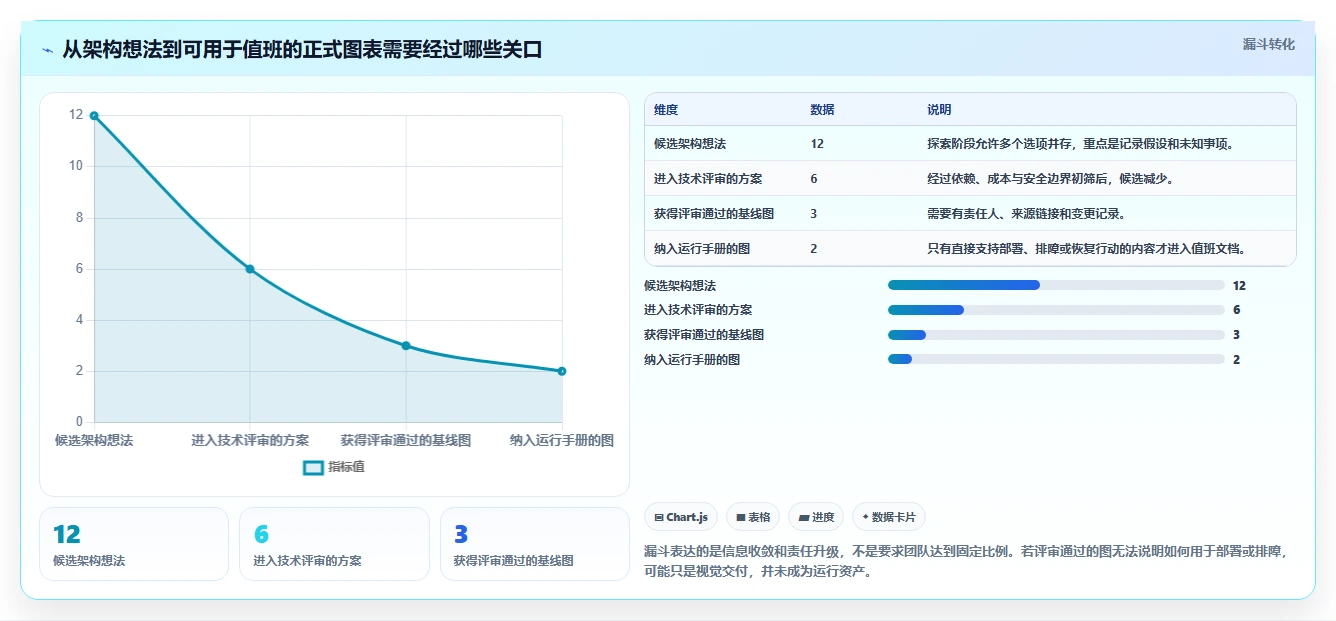
Task: Click x-axis label 纳入运行手册的图
Action: [562, 440]
